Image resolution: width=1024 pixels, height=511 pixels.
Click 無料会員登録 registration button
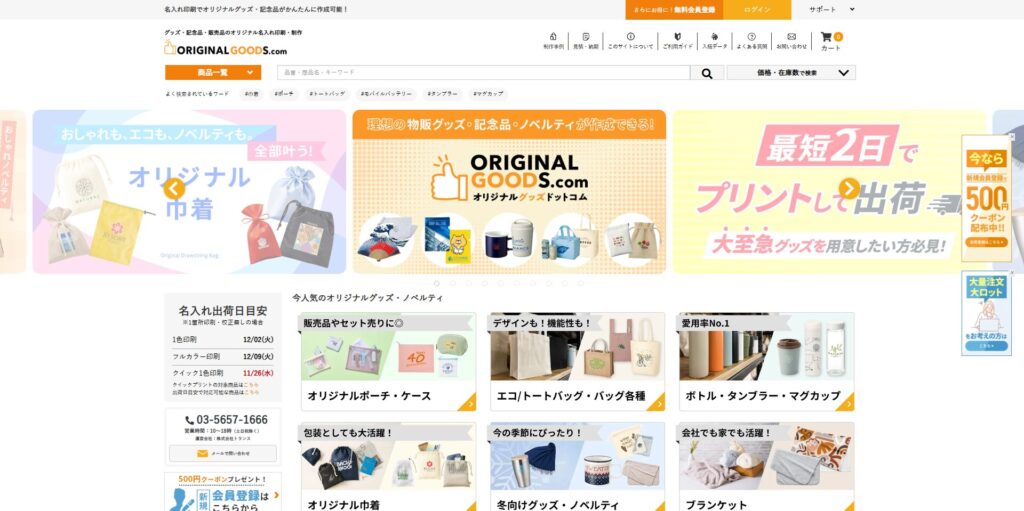pyautogui.click(x=673, y=10)
